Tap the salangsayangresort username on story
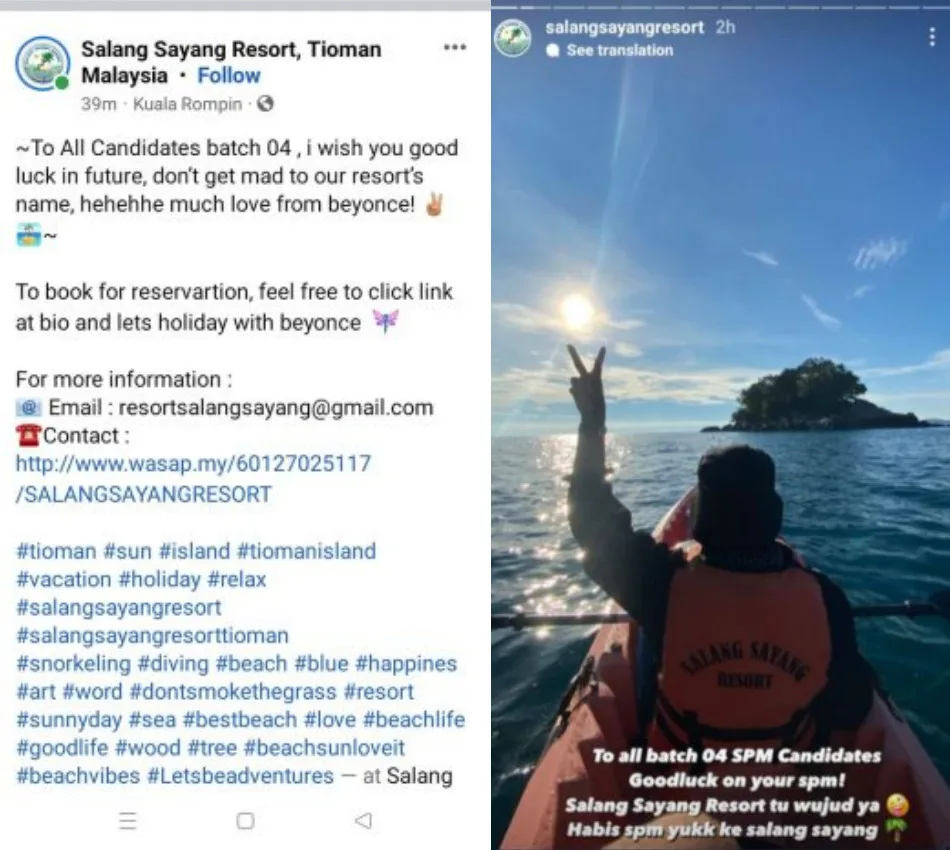The image size is (950, 850). [624, 27]
